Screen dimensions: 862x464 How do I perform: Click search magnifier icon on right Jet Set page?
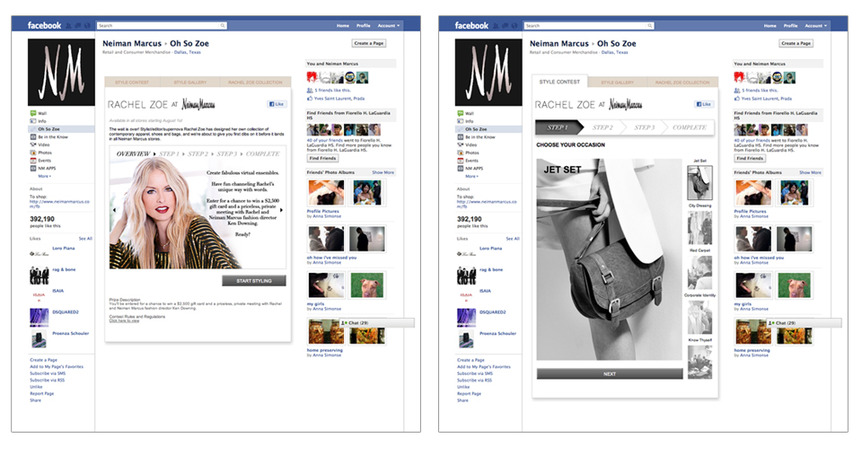650,26
